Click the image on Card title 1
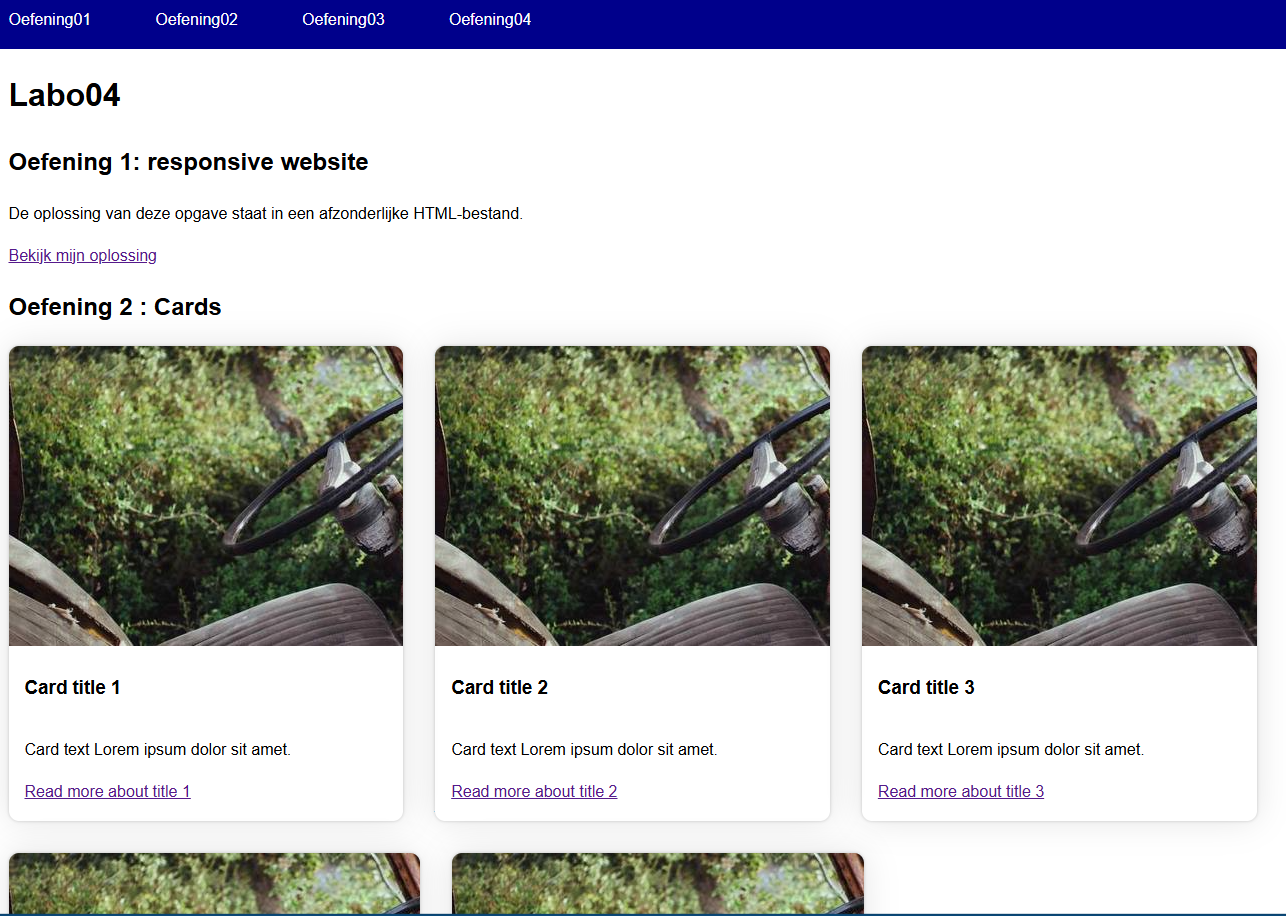Screen dimensions: 1286x916 point(206,496)
